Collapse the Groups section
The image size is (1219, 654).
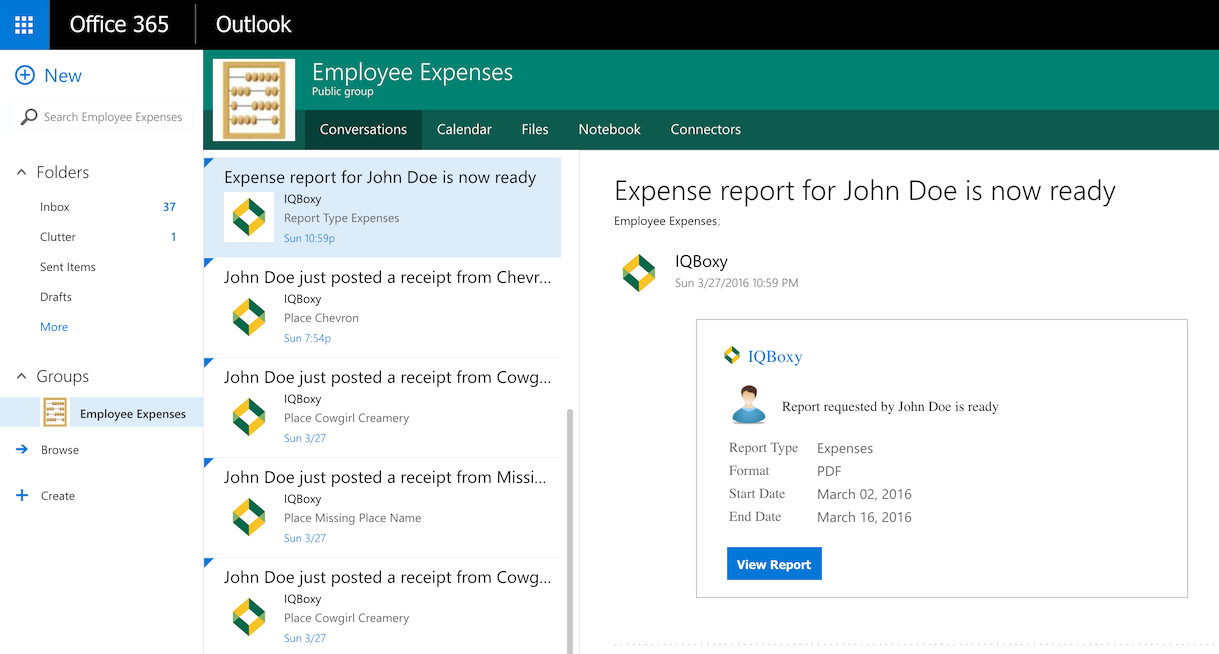tap(22, 377)
